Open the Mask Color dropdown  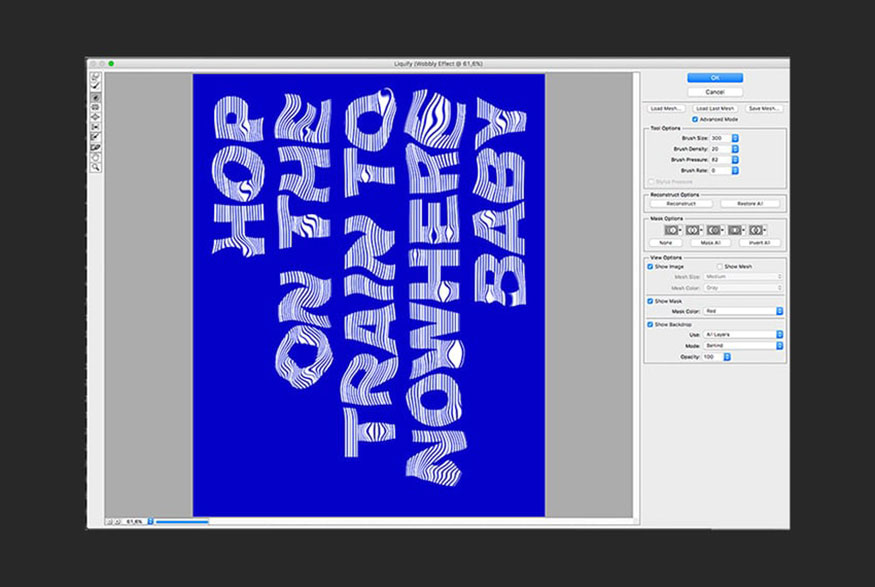743,311
